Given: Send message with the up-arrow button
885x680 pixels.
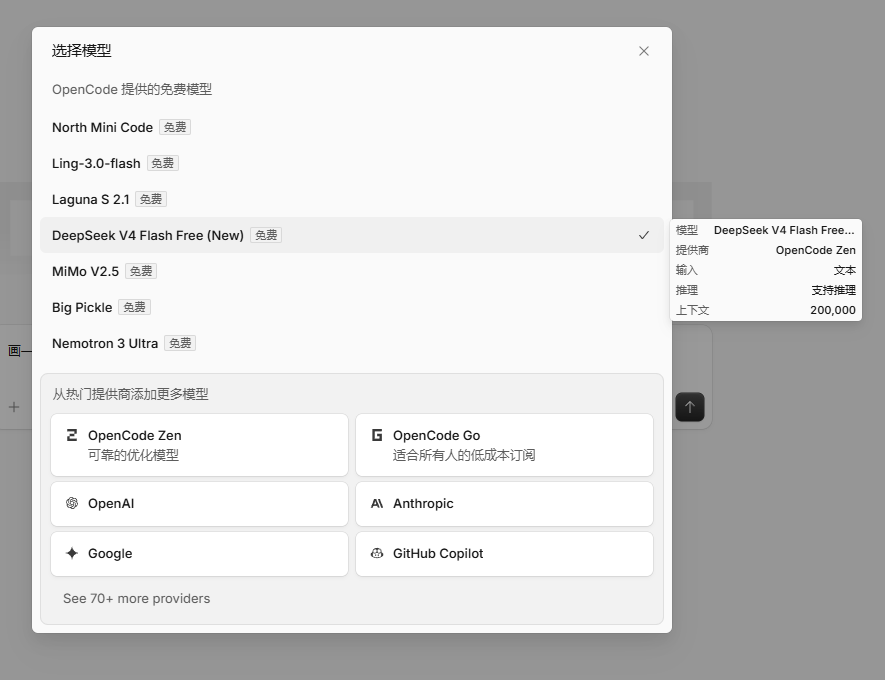Looking at the screenshot, I should [x=690, y=407].
